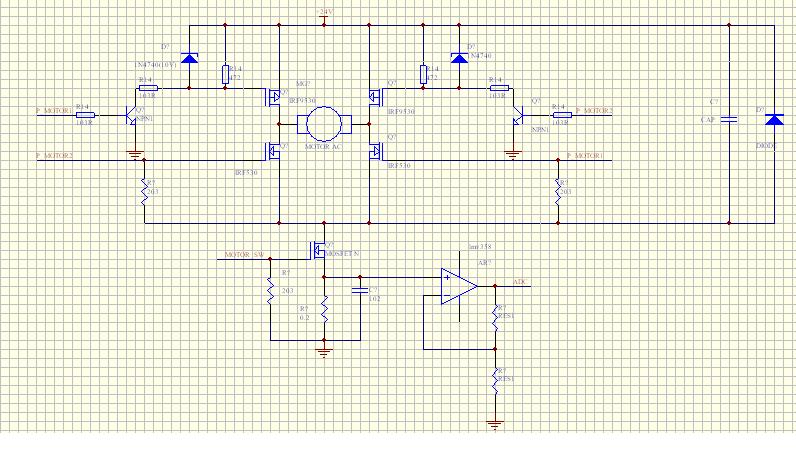The image size is (796, 450).
Task: Select the P_MOTOR2 label on the right side
Action: click(x=591, y=110)
